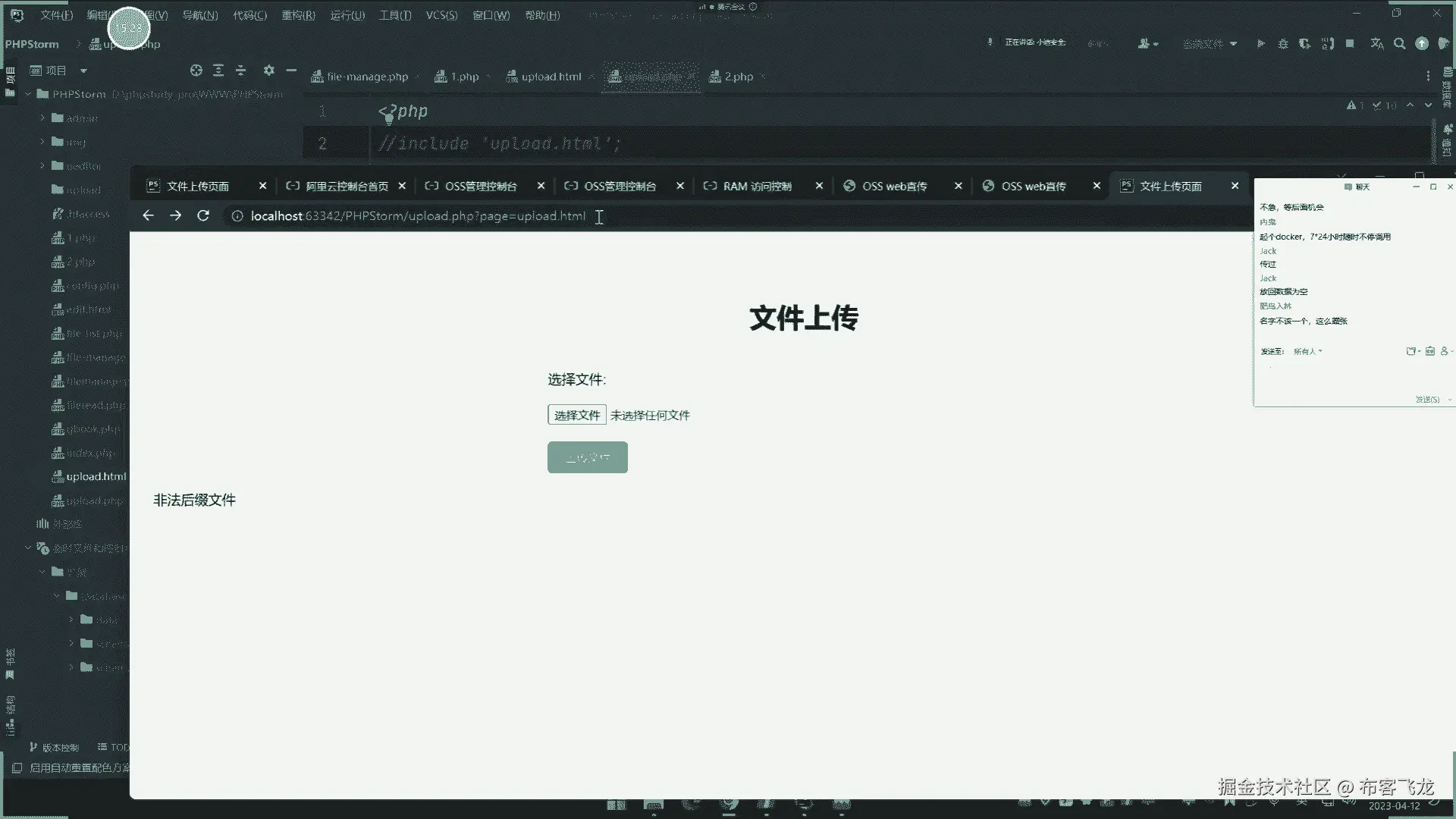
Task: Click the translate icon in toolbar
Action: [1376, 44]
